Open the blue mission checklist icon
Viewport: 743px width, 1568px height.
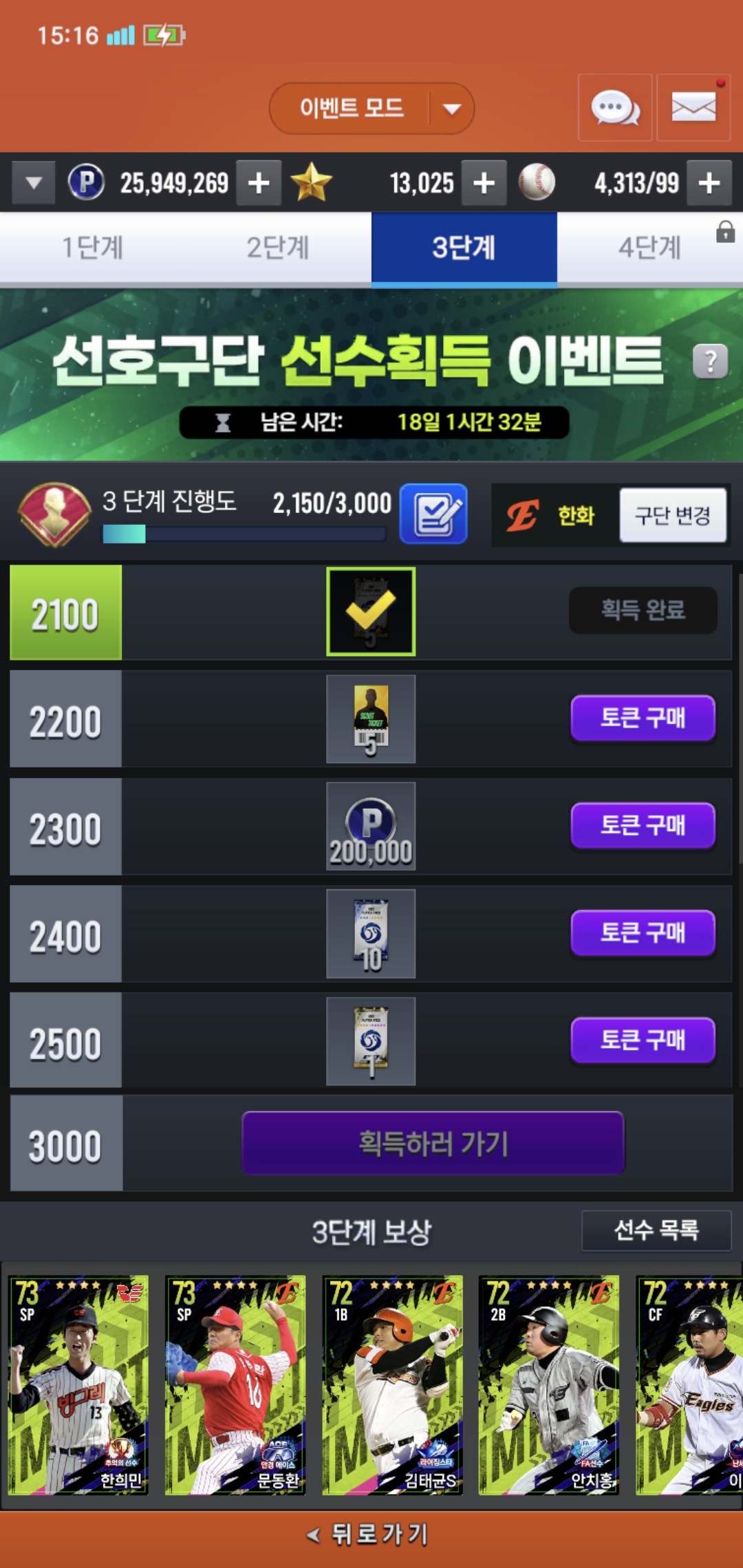point(433,514)
